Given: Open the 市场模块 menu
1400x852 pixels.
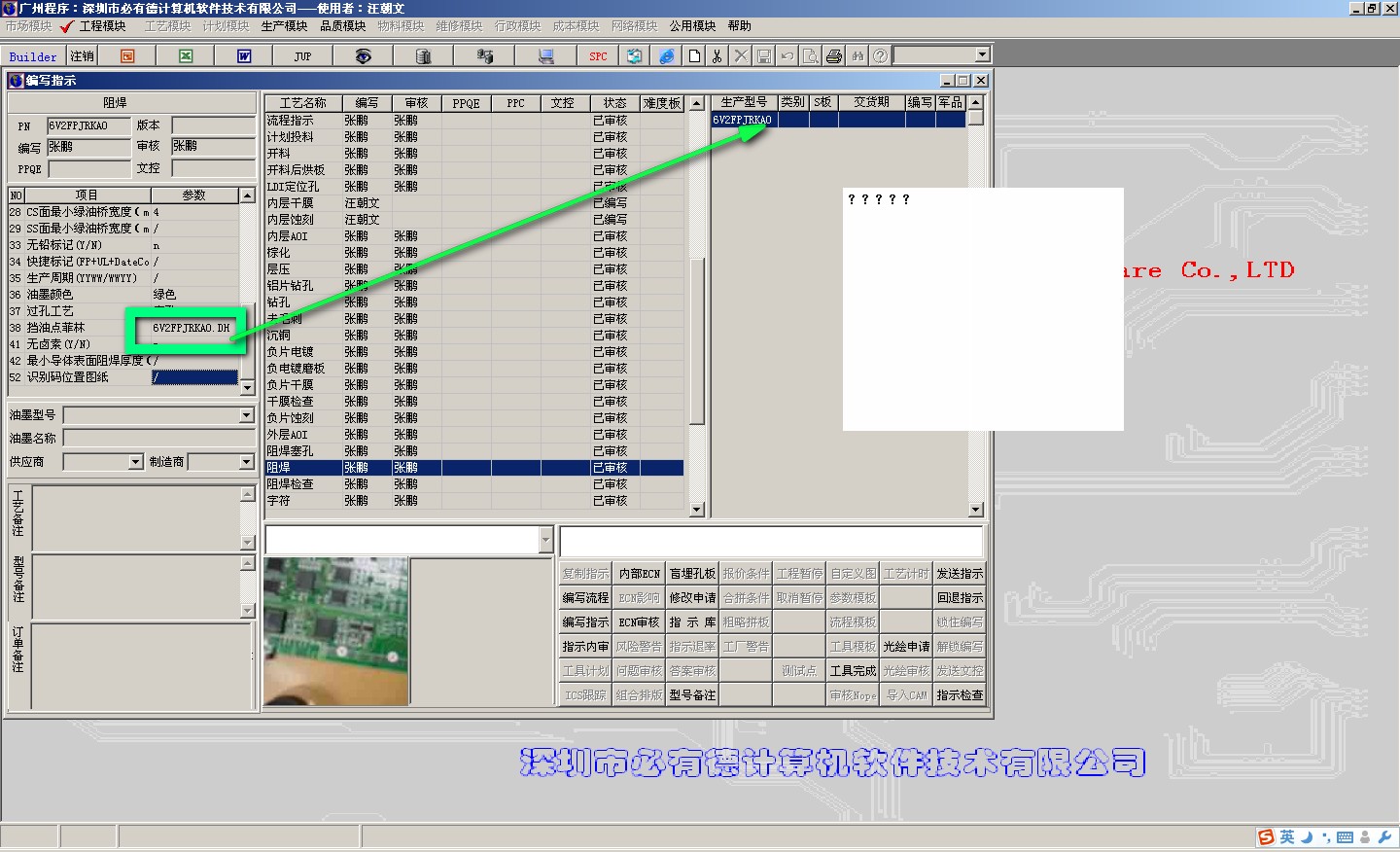Looking at the screenshot, I should click(x=28, y=26).
